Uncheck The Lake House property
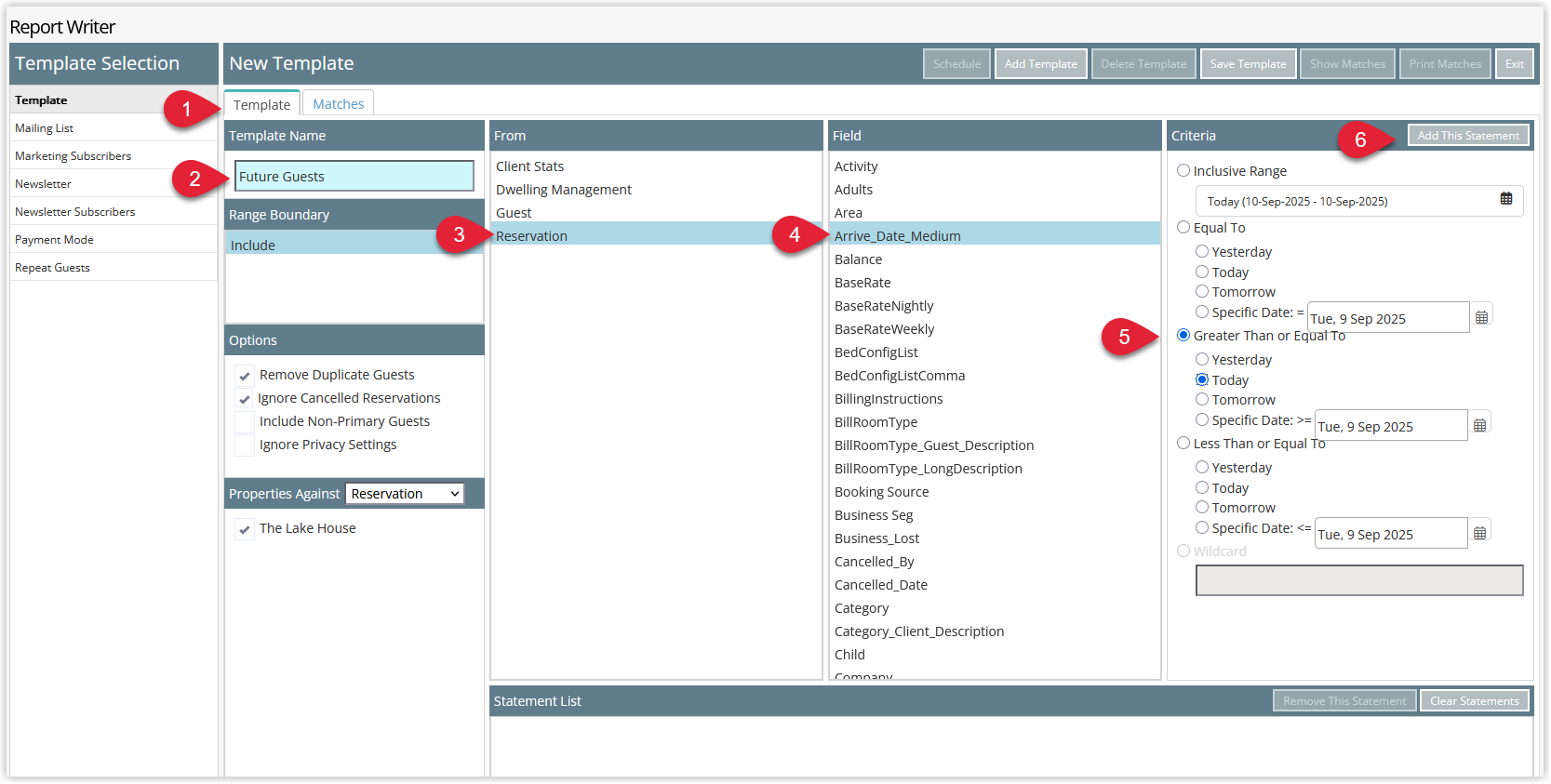 [x=245, y=528]
